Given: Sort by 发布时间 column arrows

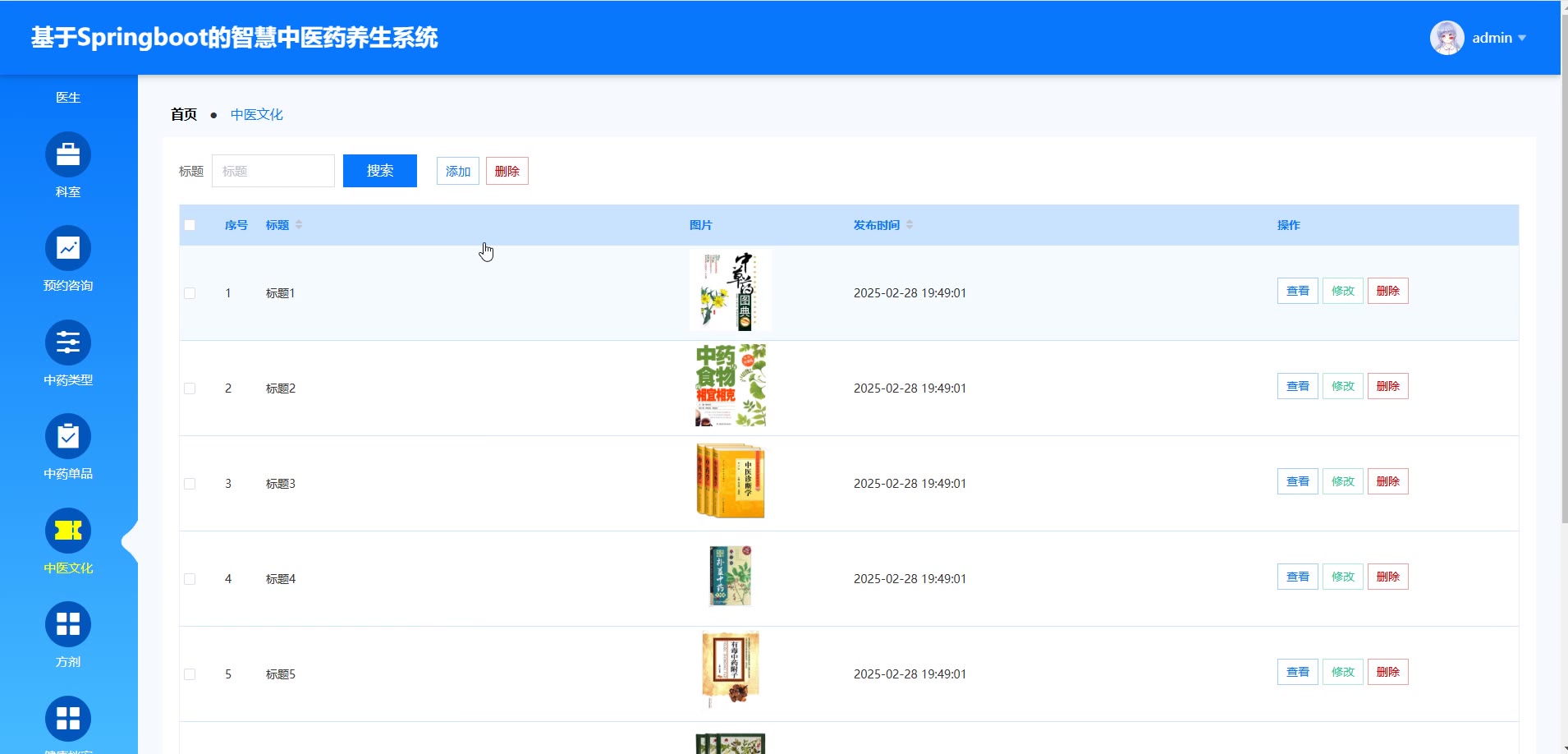Looking at the screenshot, I should (x=910, y=225).
